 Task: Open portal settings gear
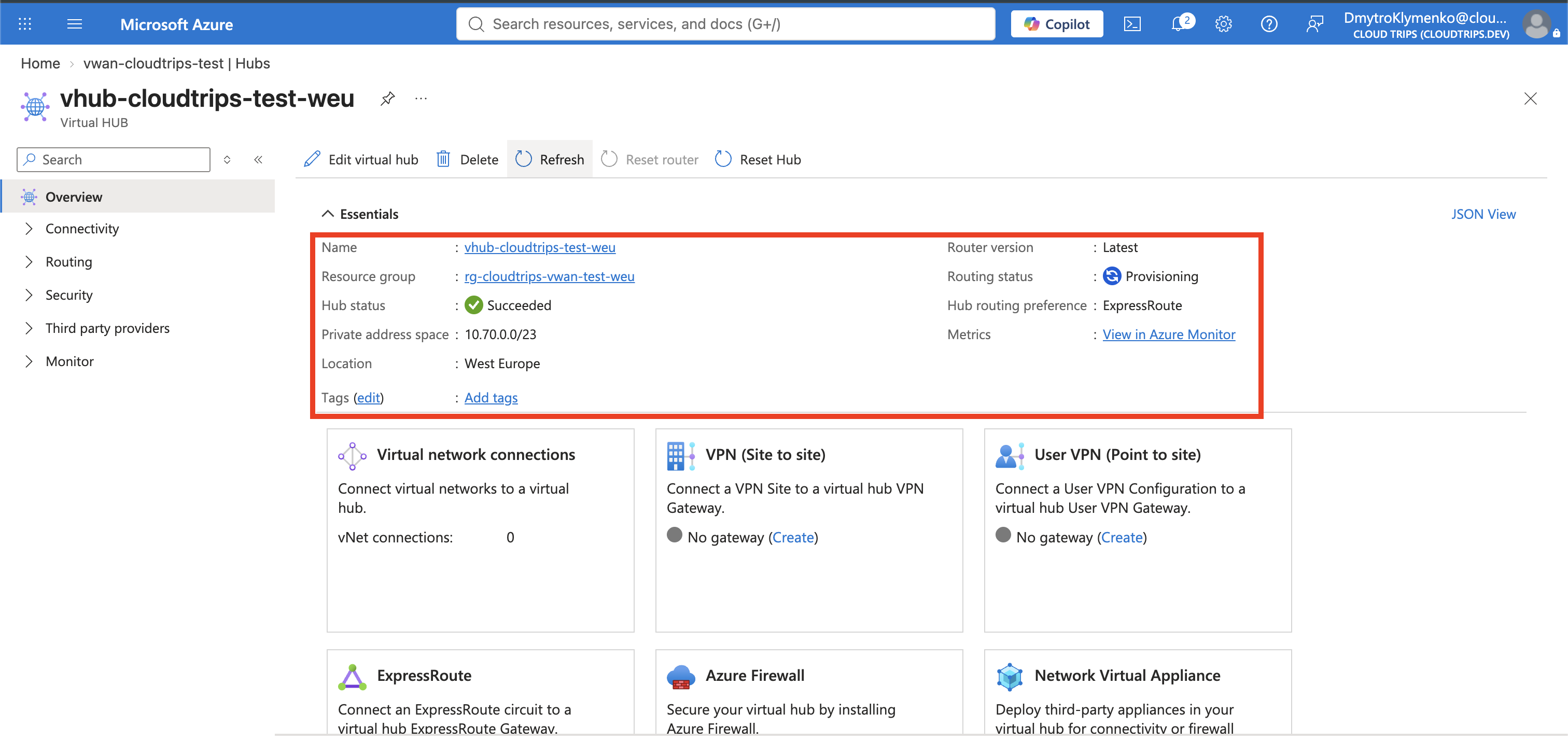pos(1224,24)
